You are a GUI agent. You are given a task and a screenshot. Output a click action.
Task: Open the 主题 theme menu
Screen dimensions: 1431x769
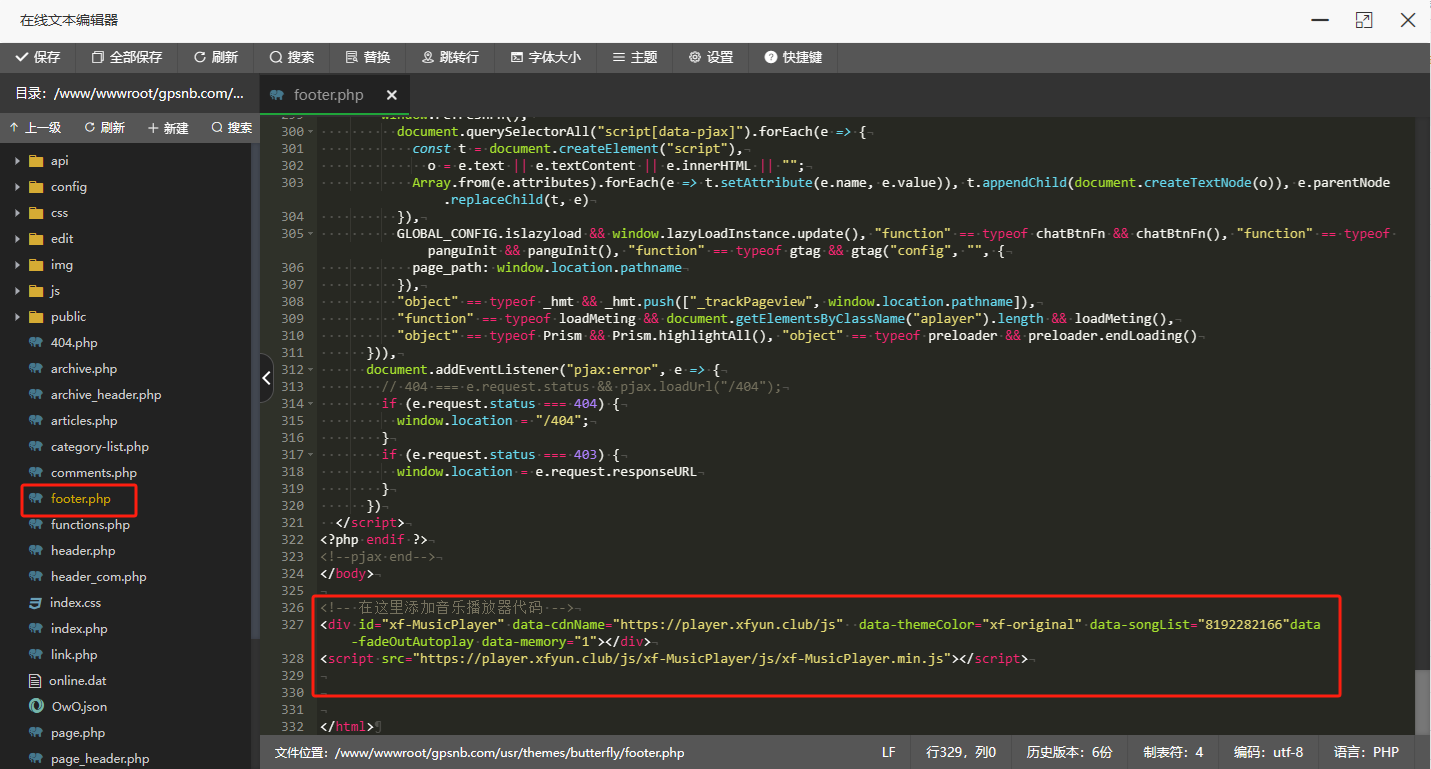(x=635, y=58)
